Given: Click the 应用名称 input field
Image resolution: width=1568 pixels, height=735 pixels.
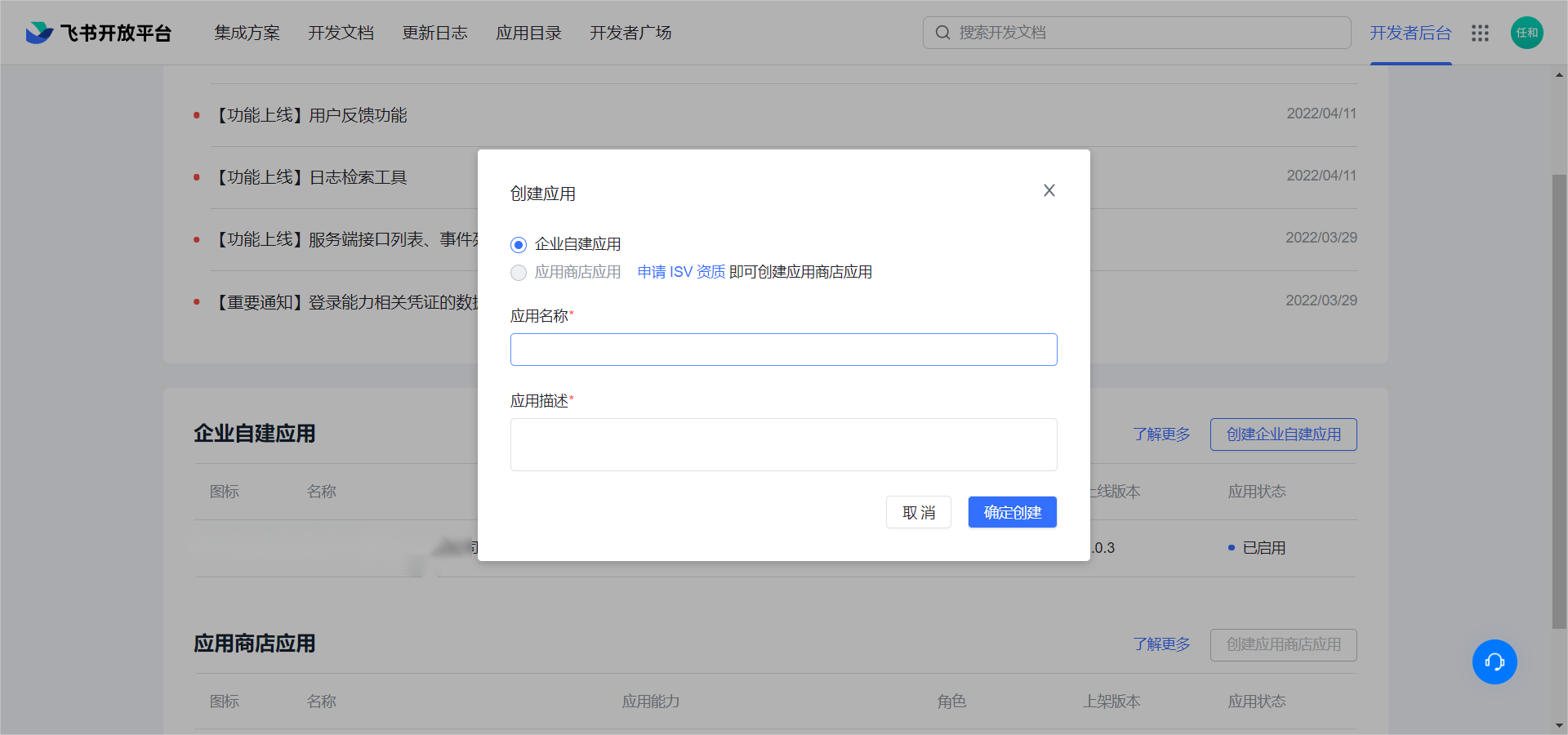Looking at the screenshot, I should click(x=783, y=350).
